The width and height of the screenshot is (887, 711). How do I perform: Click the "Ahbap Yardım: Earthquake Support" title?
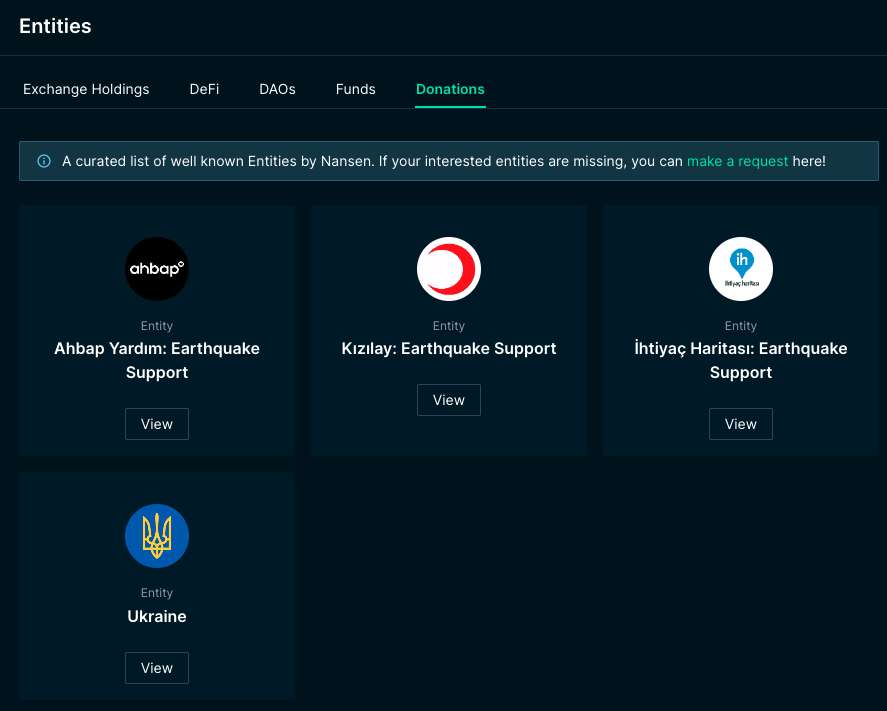click(157, 360)
